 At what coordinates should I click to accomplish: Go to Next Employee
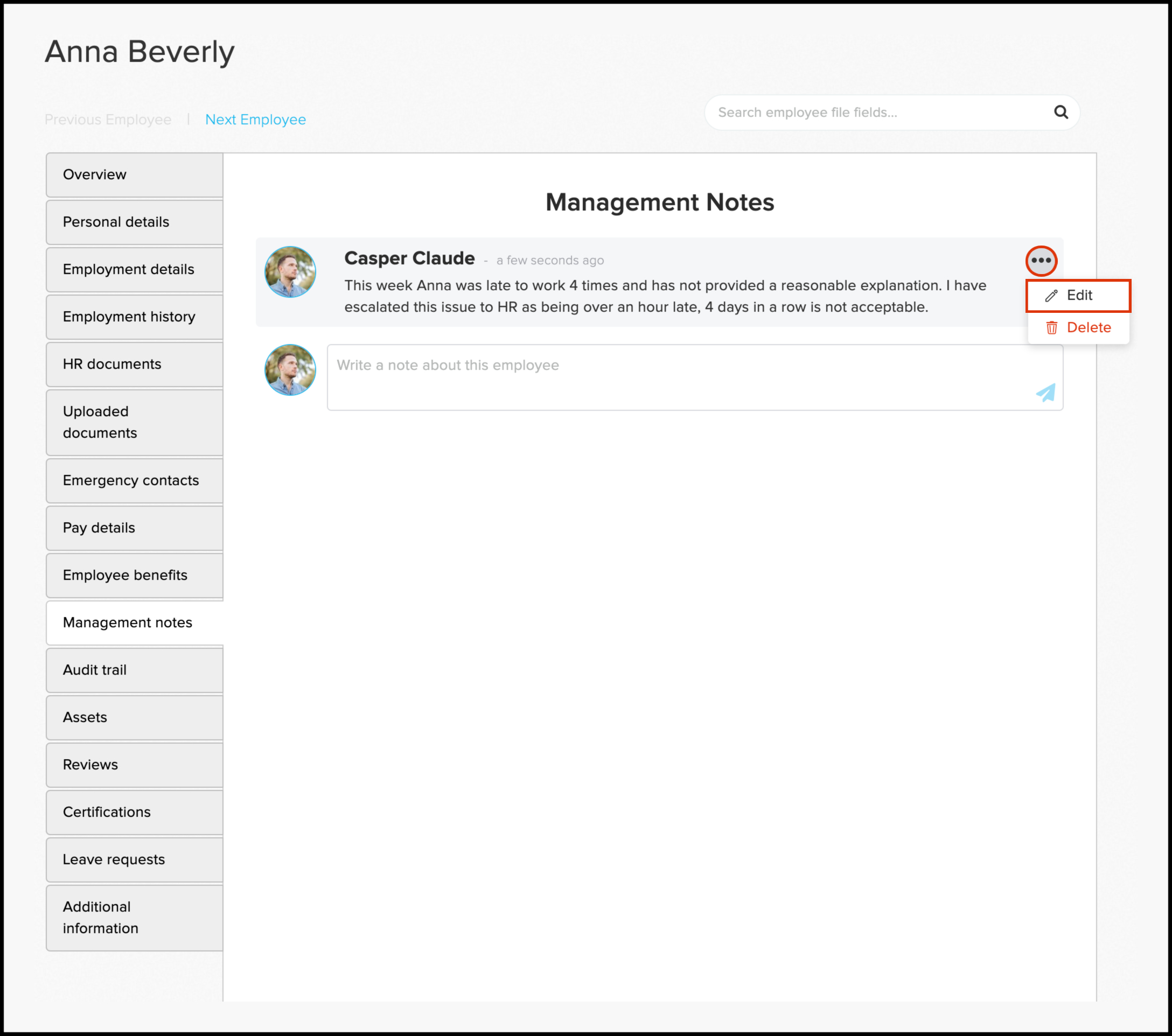click(256, 119)
